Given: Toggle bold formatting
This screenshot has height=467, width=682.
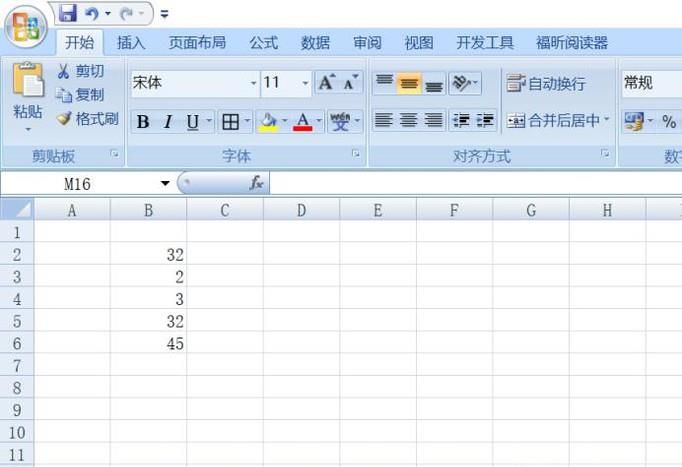Looking at the screenshot, I should 143,122.
